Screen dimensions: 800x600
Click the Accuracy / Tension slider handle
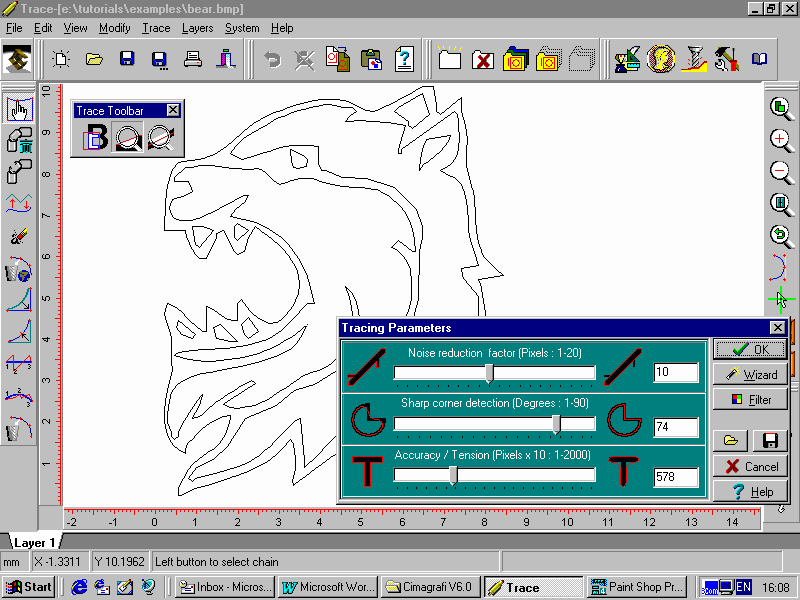(453, 476)
